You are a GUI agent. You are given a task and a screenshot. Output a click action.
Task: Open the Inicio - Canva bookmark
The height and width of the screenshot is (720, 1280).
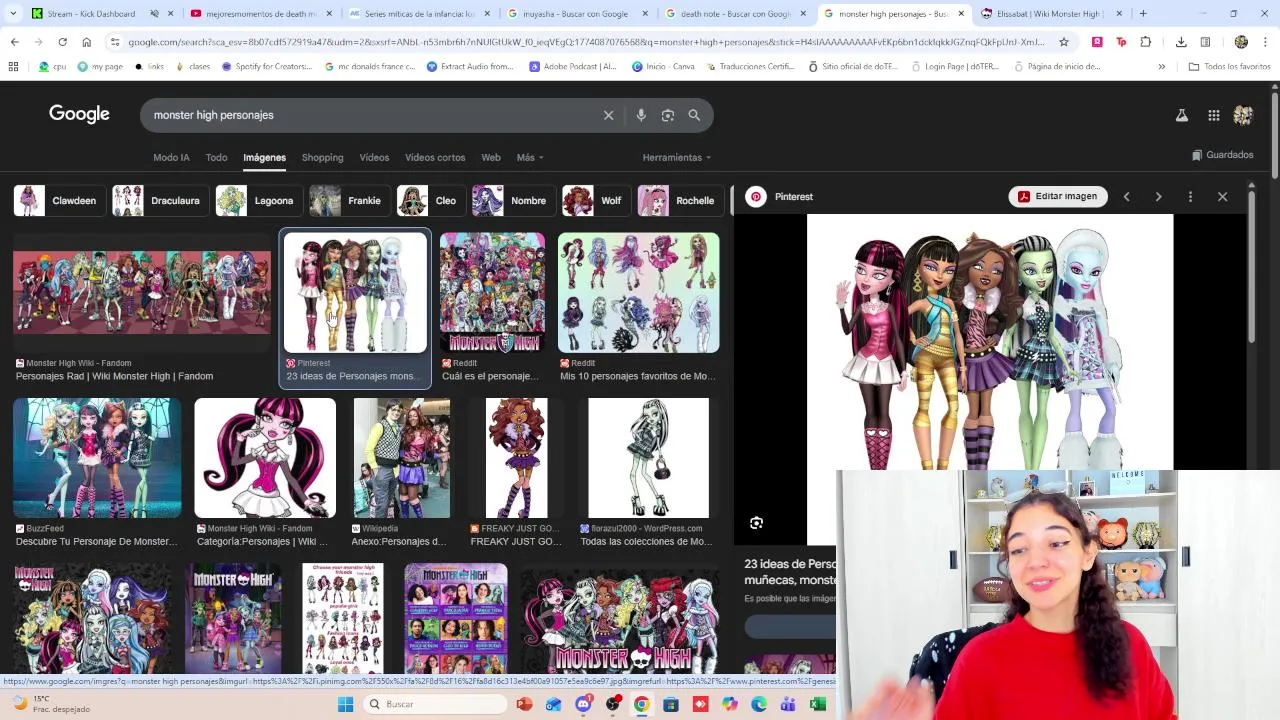pos(663,67)
